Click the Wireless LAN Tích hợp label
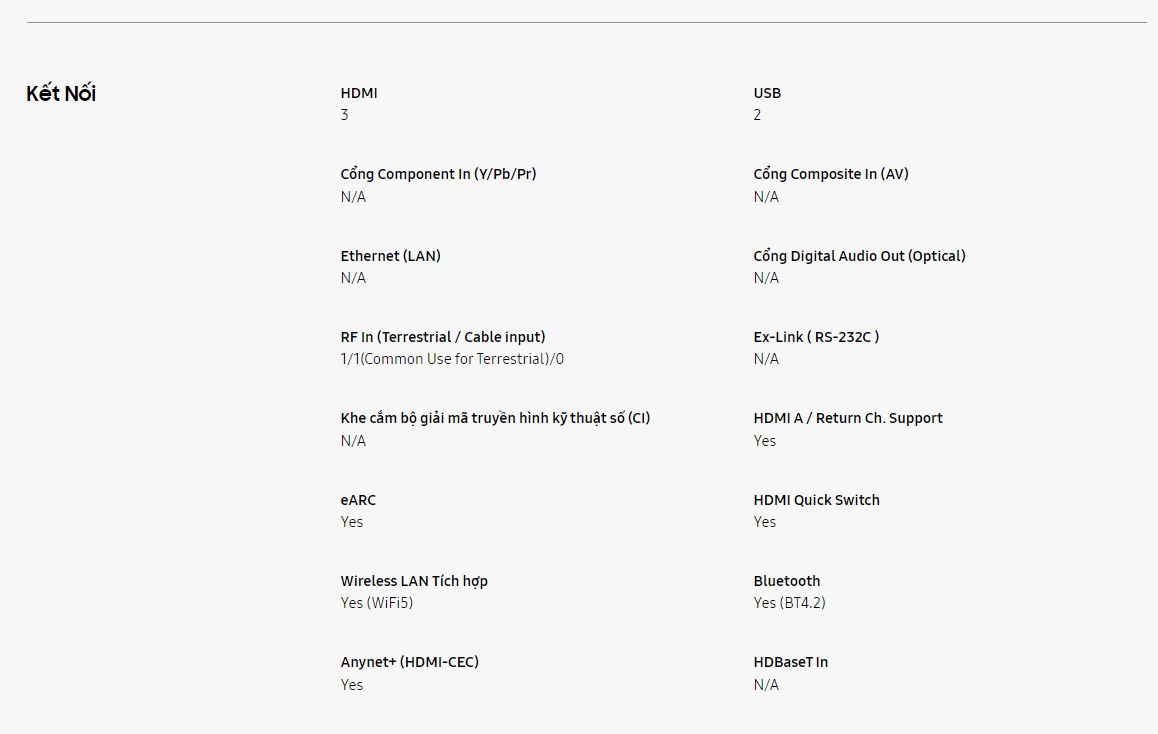 (414, 581)
